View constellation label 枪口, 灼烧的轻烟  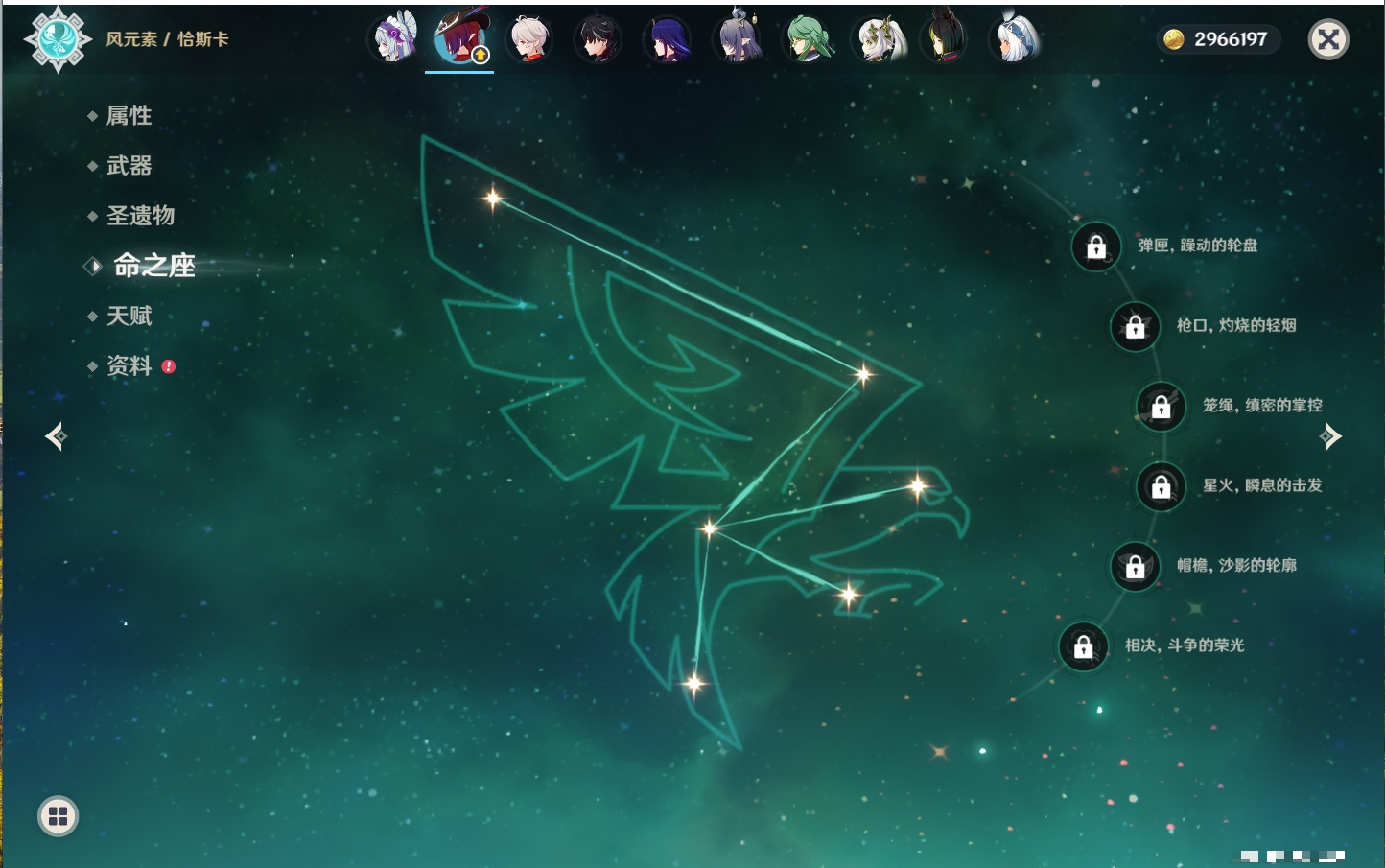click(x=1236, y=325)
